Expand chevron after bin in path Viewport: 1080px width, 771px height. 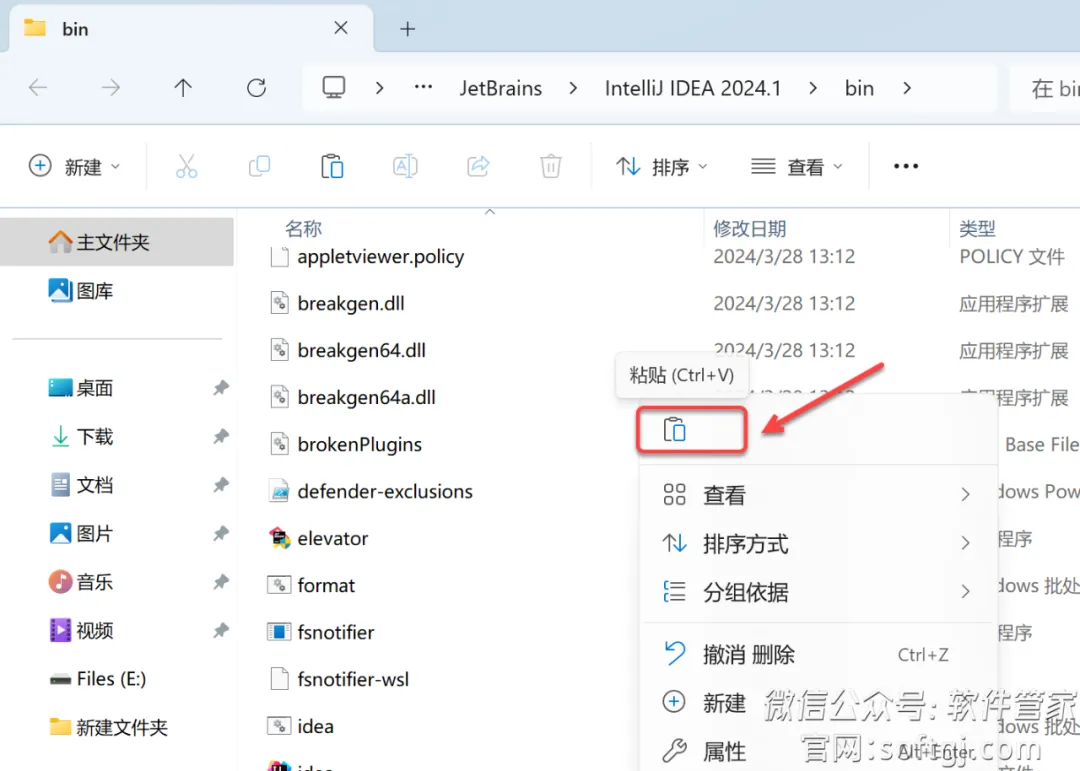click(x=907, y=88)
